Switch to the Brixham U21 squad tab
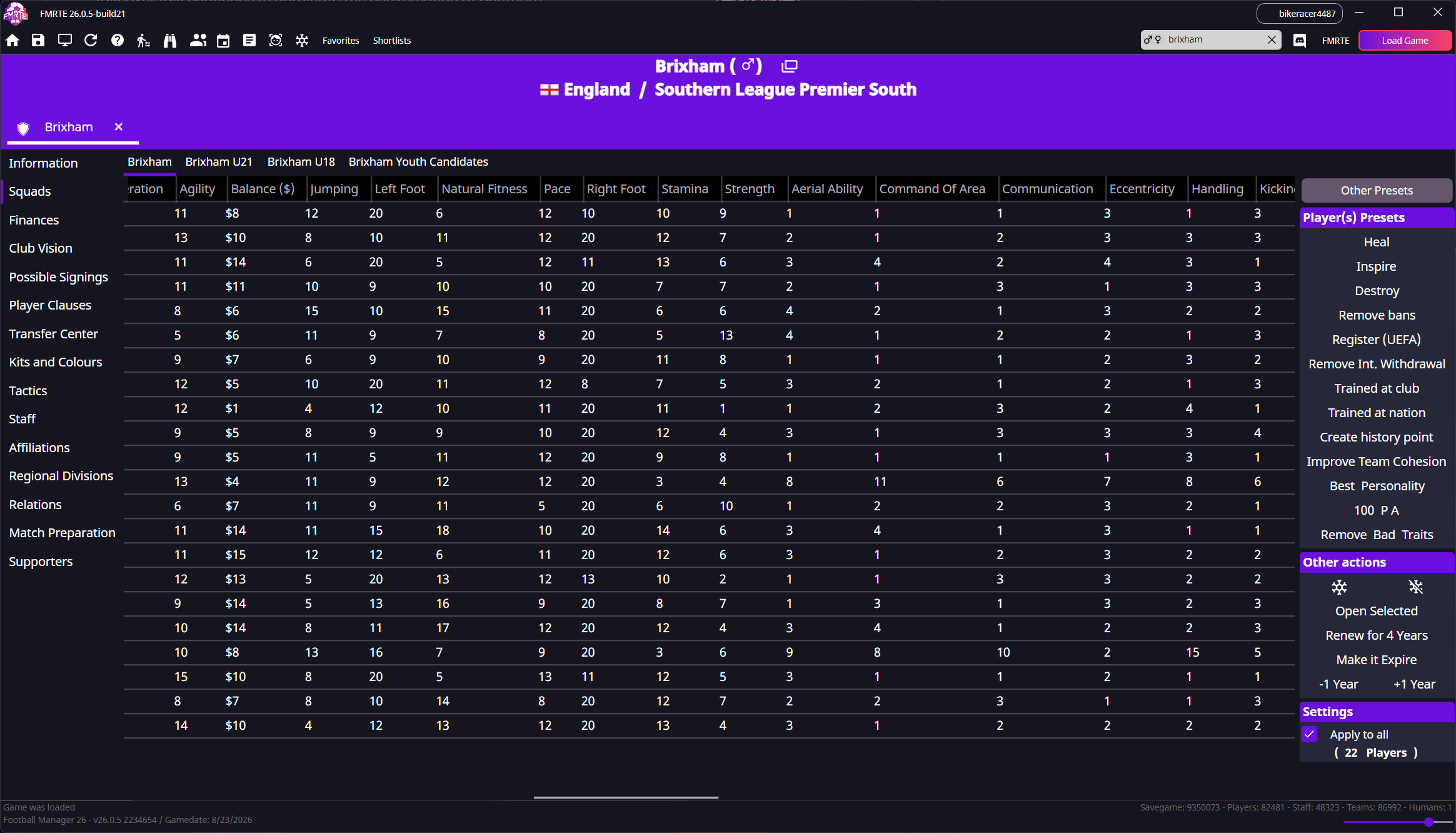This screenshot has height=833, width=1456. [219, 161]
